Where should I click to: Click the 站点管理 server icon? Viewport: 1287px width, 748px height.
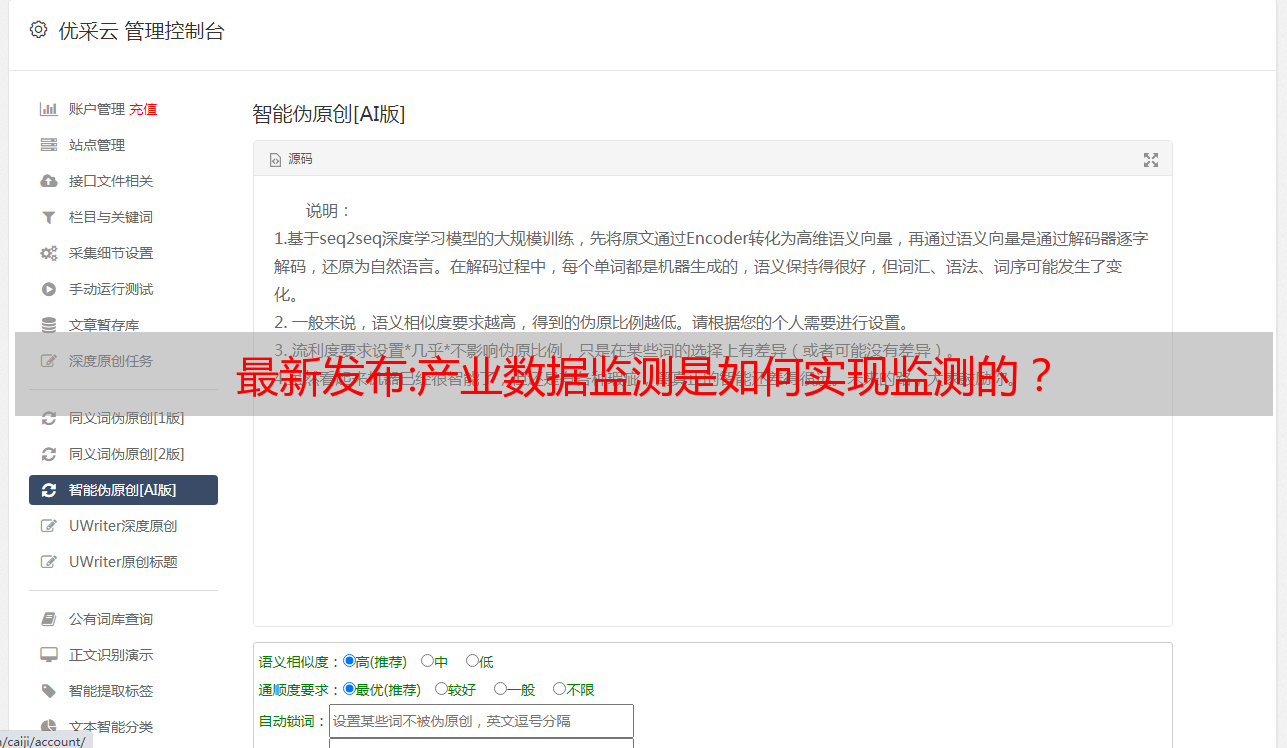pyautogui.click(x=48, y=145)
